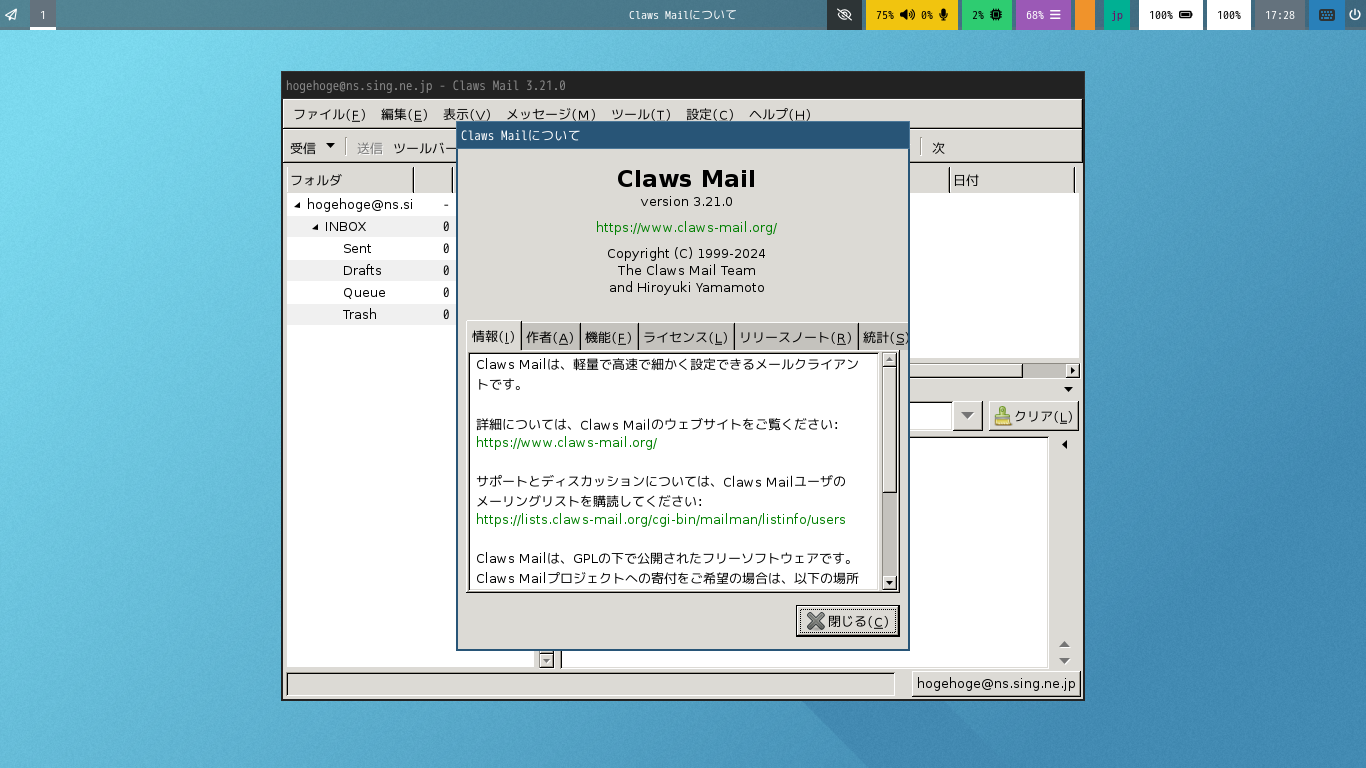Click the X icon on the 閉じる button

click(x=816, y=621)
